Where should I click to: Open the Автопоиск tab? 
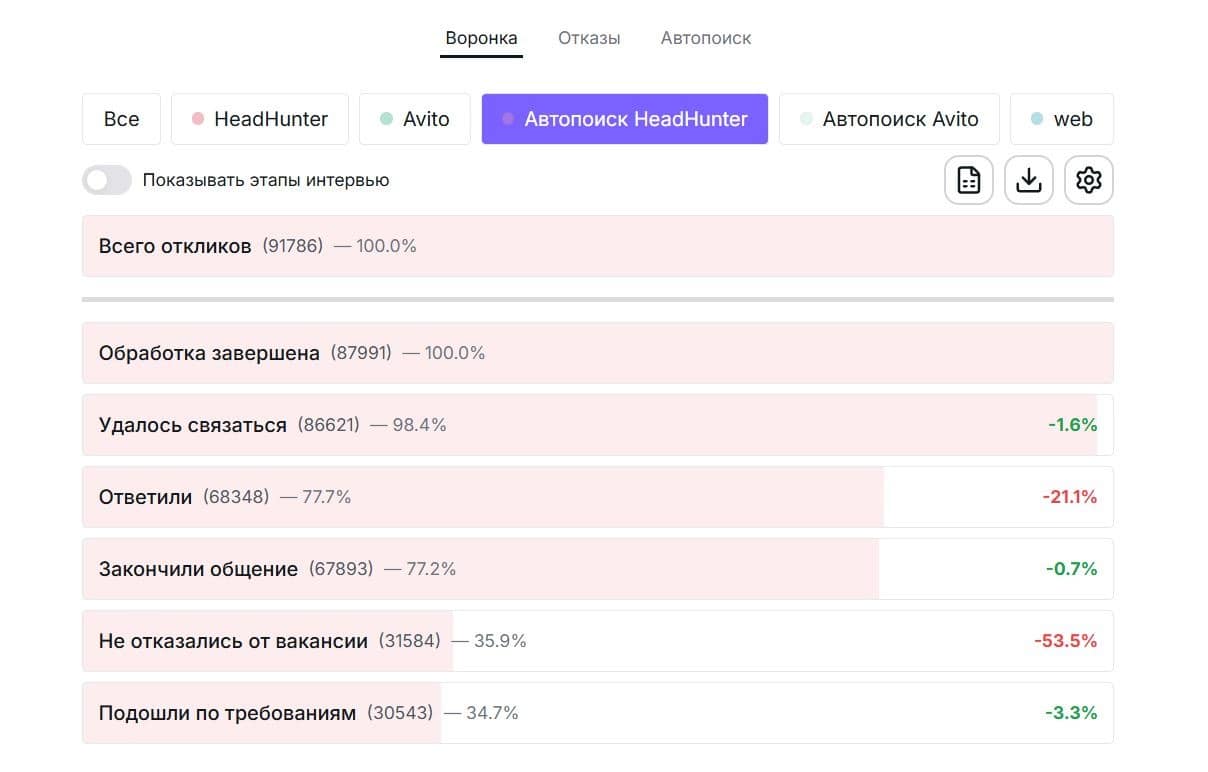pos(706,38)
